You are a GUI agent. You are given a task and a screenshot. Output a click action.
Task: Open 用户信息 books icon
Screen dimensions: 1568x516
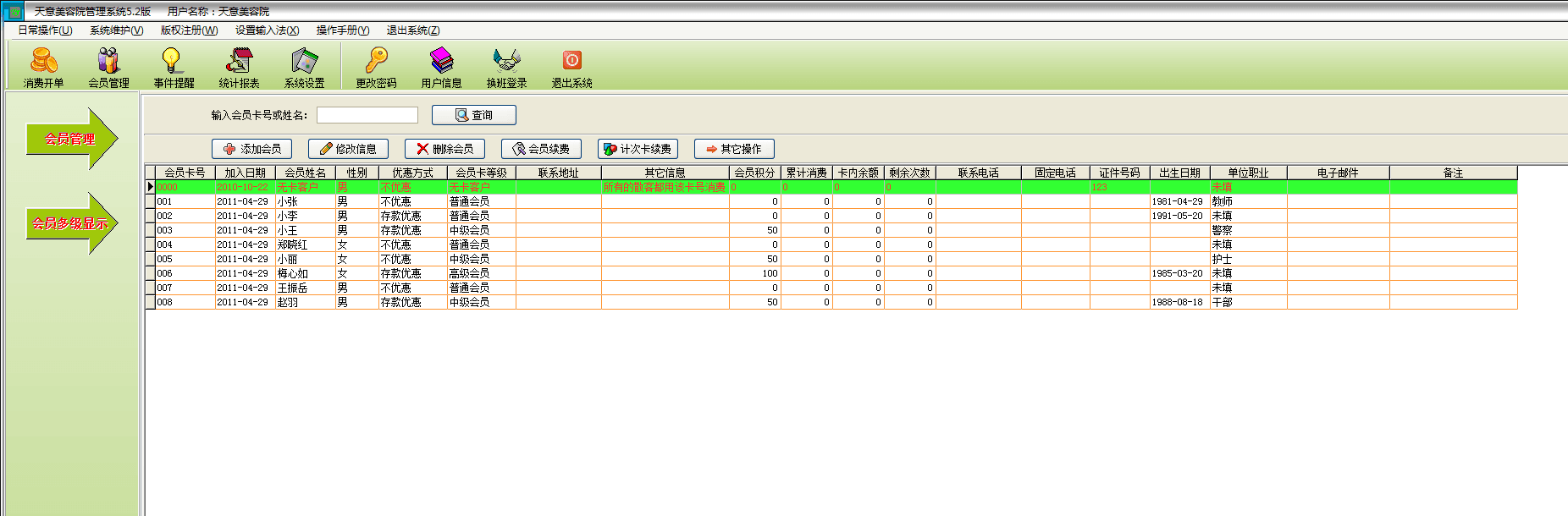pyautogui.click(x=441, y=66)
